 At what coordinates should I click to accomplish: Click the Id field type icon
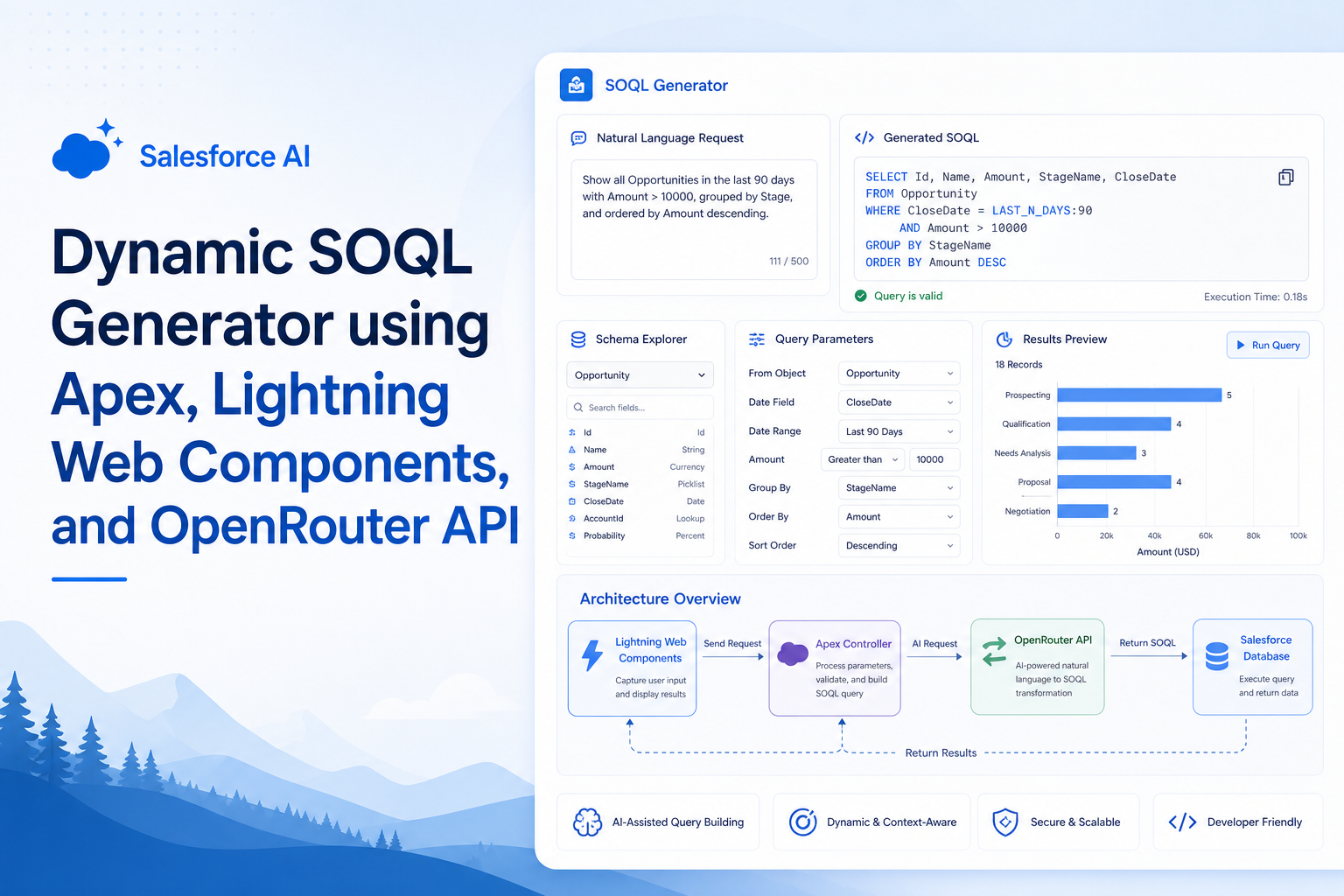point(572,432)
